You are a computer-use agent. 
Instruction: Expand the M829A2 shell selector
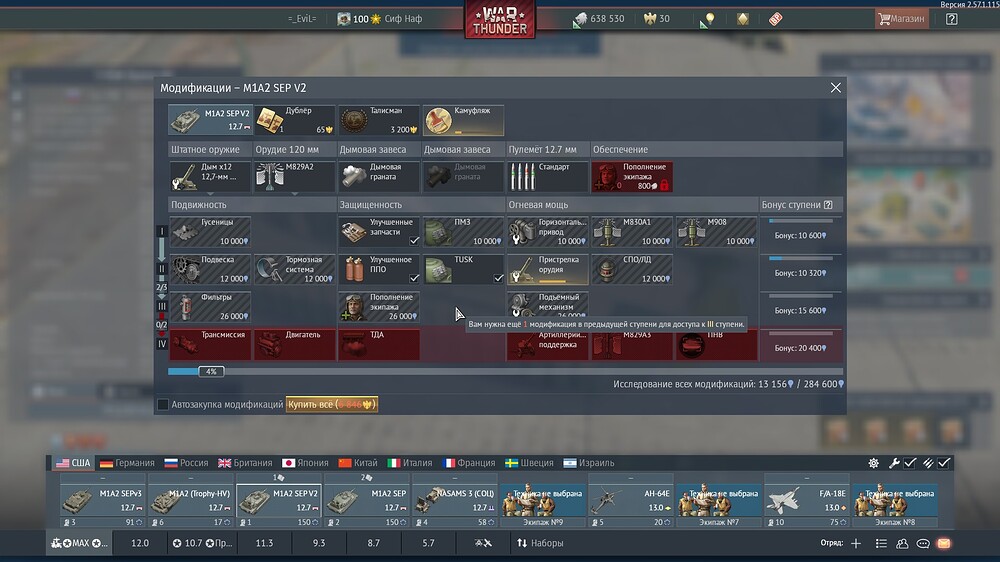pyautogui.click(x=294, y=177)
